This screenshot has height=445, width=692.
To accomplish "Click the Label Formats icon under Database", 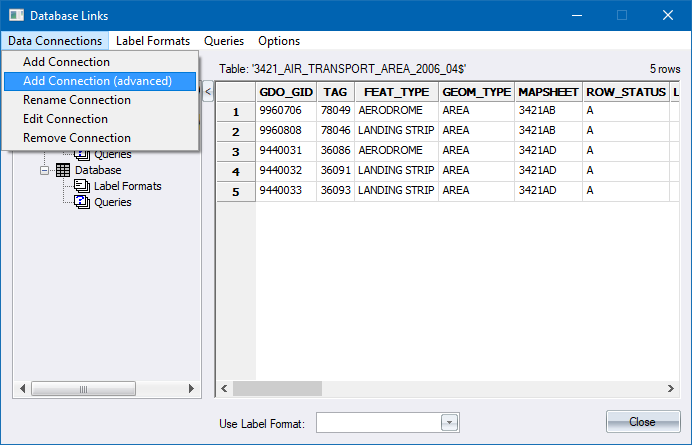I will pyautogui.click(x=82, y=186).
